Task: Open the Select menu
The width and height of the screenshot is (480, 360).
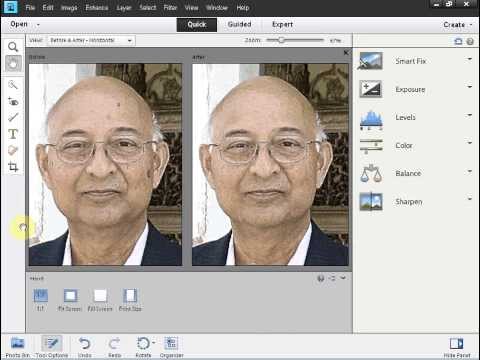Action: [148, 7]
